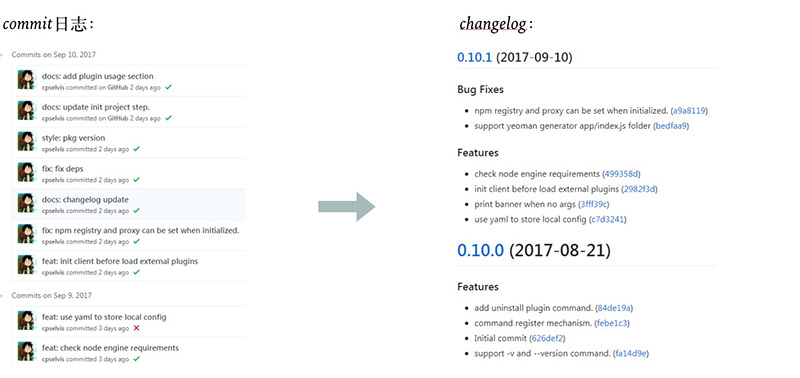The image size is (800, 378).
Task: Open commit hash 84de19a
Action: pyautogui.click(x=614, y=308)
